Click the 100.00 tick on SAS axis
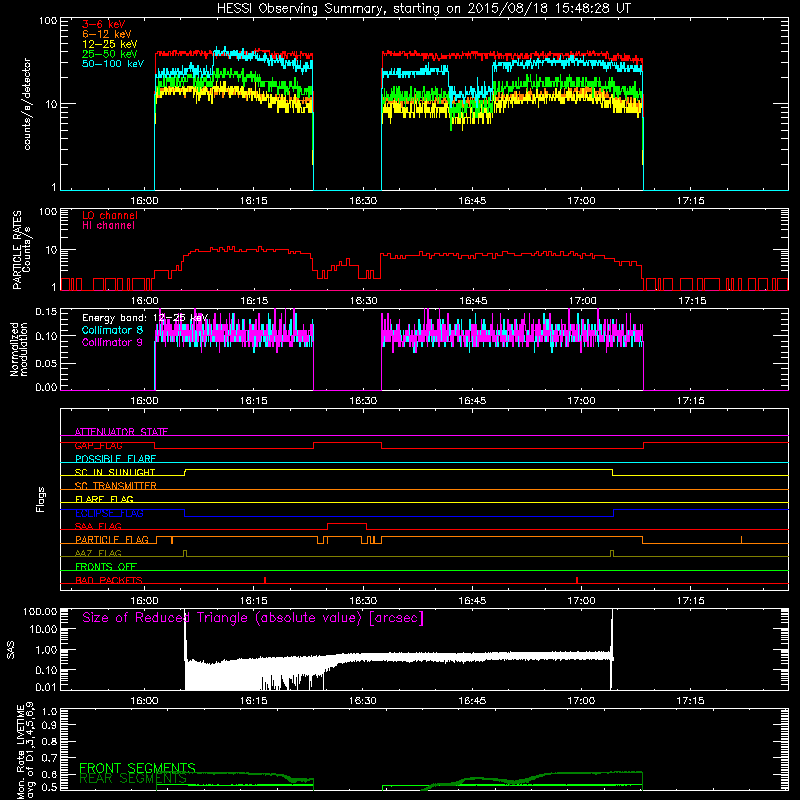The height and width of the screenshot is (800, 800). pos(40,611)
